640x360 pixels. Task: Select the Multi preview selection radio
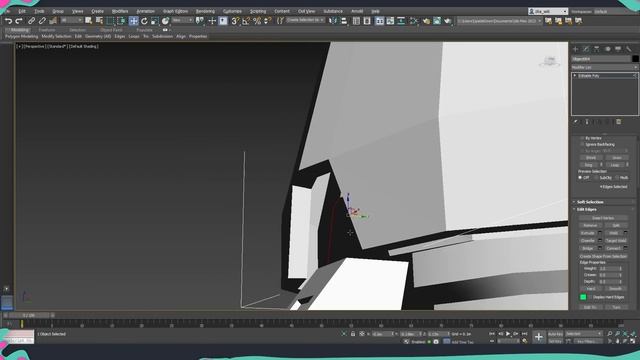click(617, 178)
